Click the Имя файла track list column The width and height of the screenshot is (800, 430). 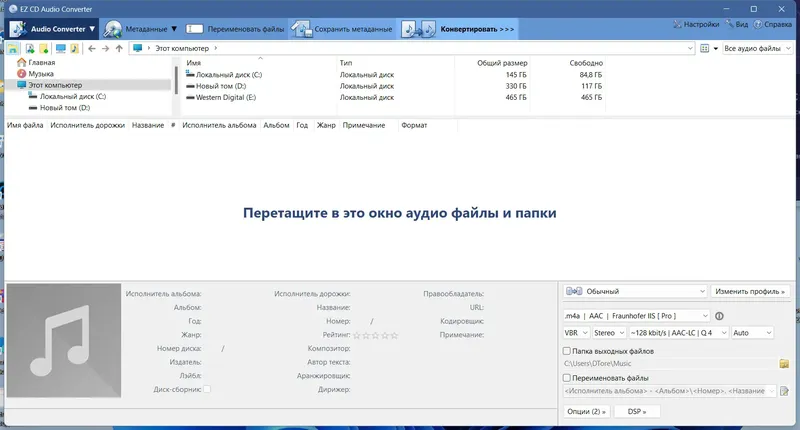pos(25,125)
